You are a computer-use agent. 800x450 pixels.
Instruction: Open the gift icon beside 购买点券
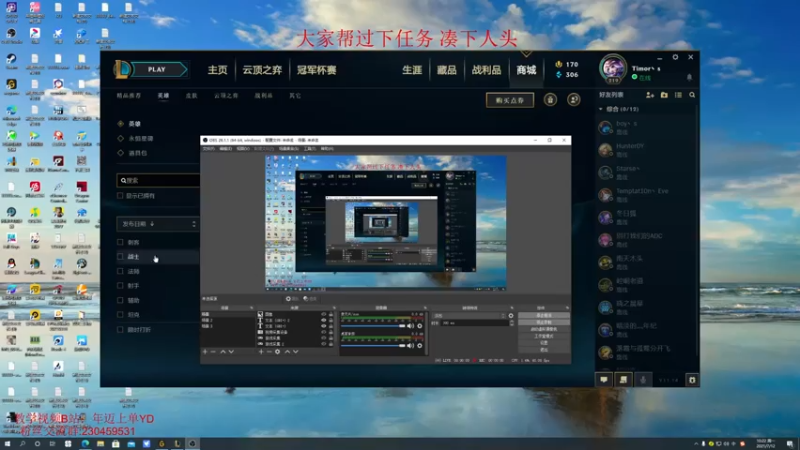click(550, 100)
